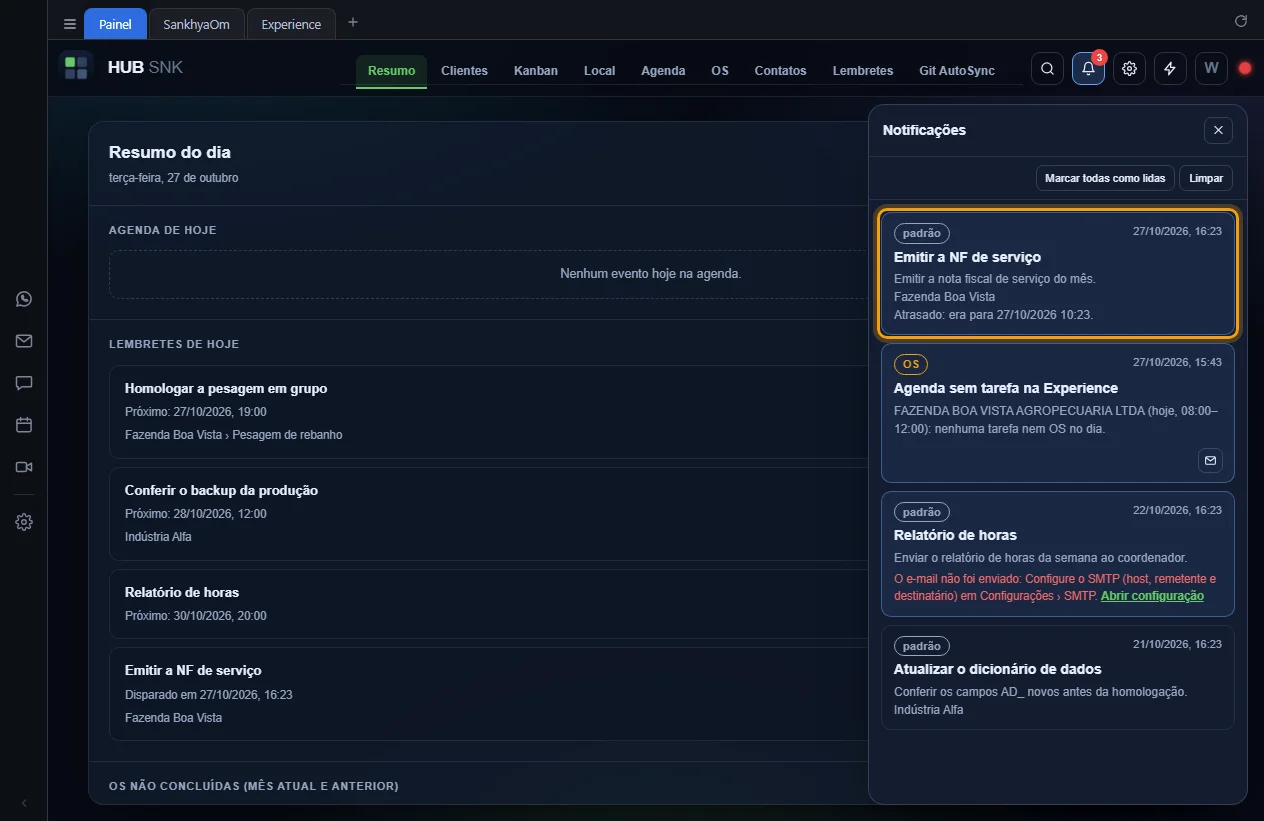Viewport: 1264px width, 821px height.
Task: Click the OS badge on the notification
Action: click(x=911, y=364)
